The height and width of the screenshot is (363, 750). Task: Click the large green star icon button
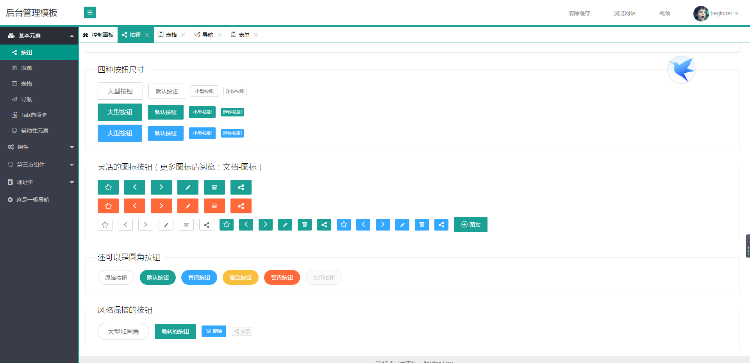[x=108, y=187]
